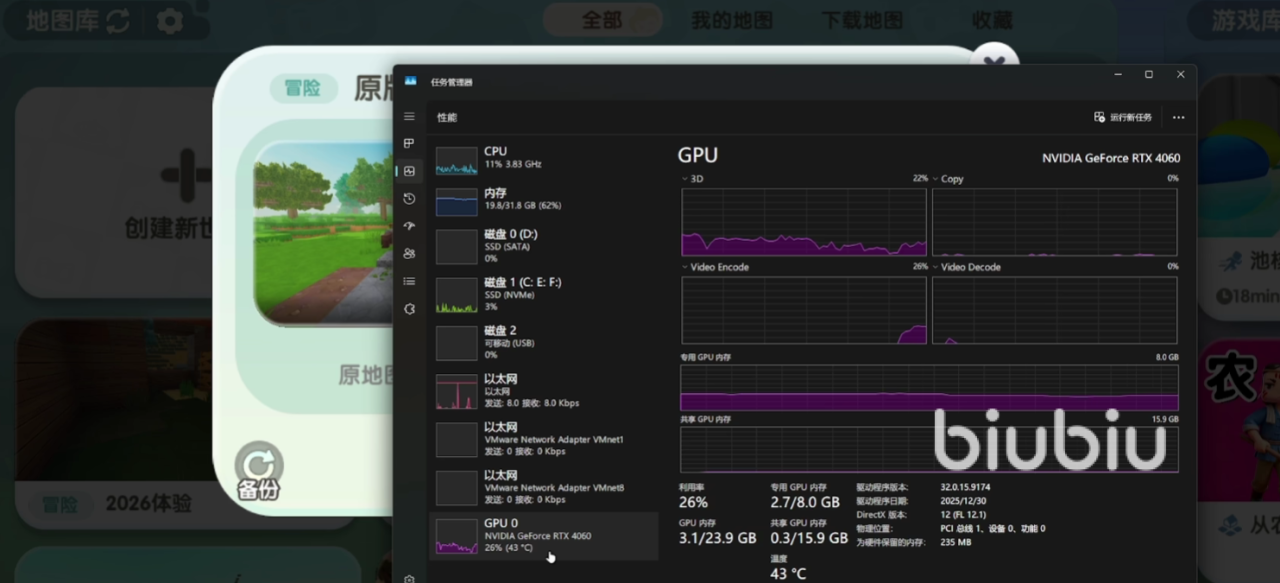Click the map library refresh icon

pos(117,21)
